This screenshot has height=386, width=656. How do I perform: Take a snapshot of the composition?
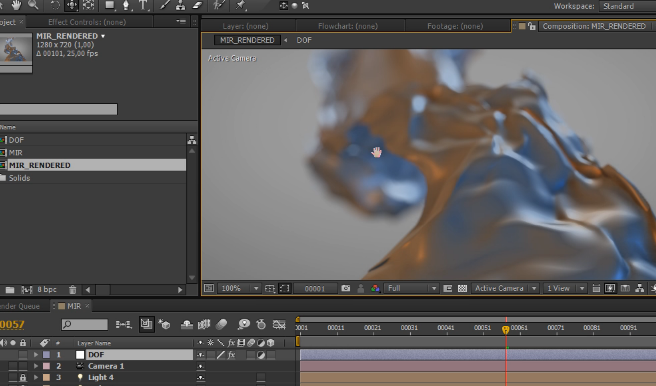point(346,288)
